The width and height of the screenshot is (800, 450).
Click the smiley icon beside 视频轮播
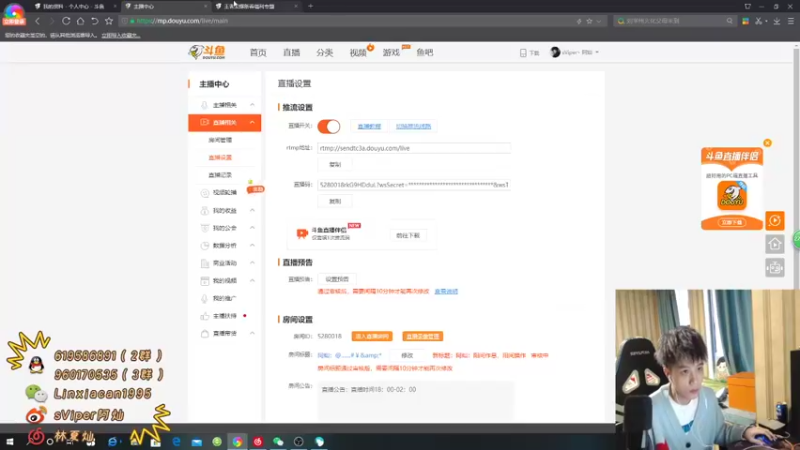click(205, 193)
